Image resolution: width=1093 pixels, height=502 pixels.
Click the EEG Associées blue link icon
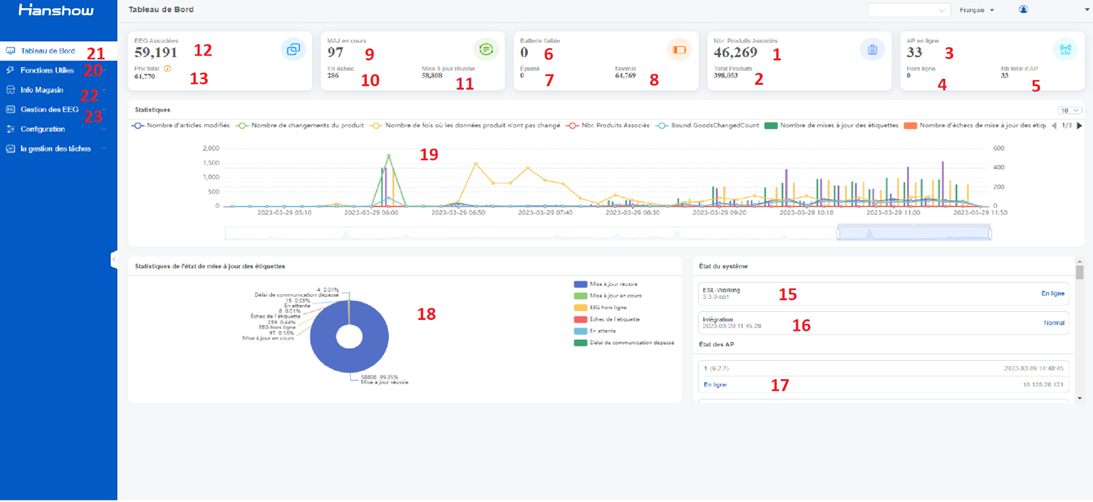pyautogui.click(x=293, y=49)
